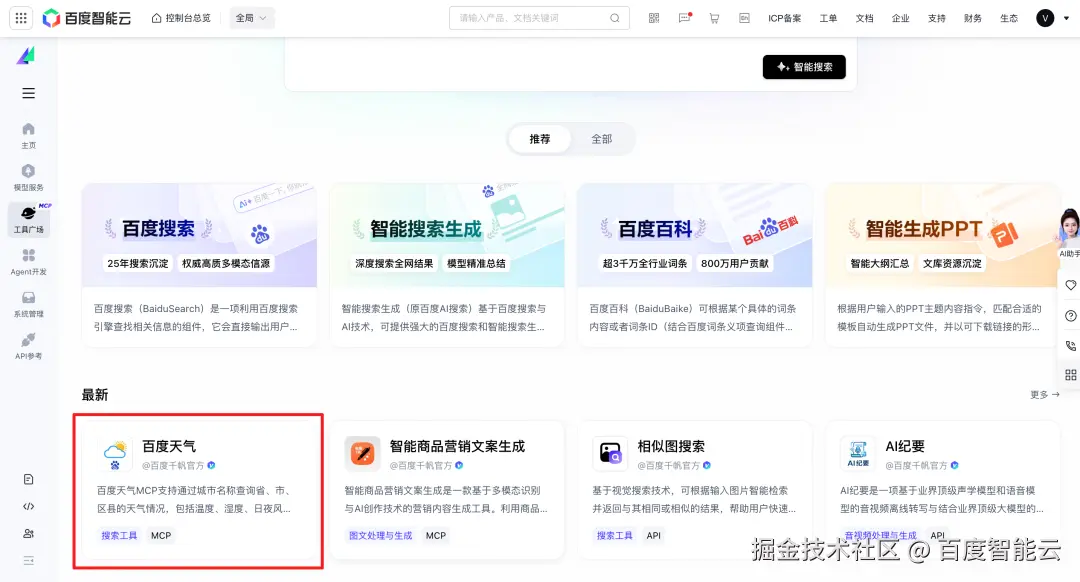Expand the account dropdown arrow
Viewport: 1080px width, 582px height.
[1066, 19]
